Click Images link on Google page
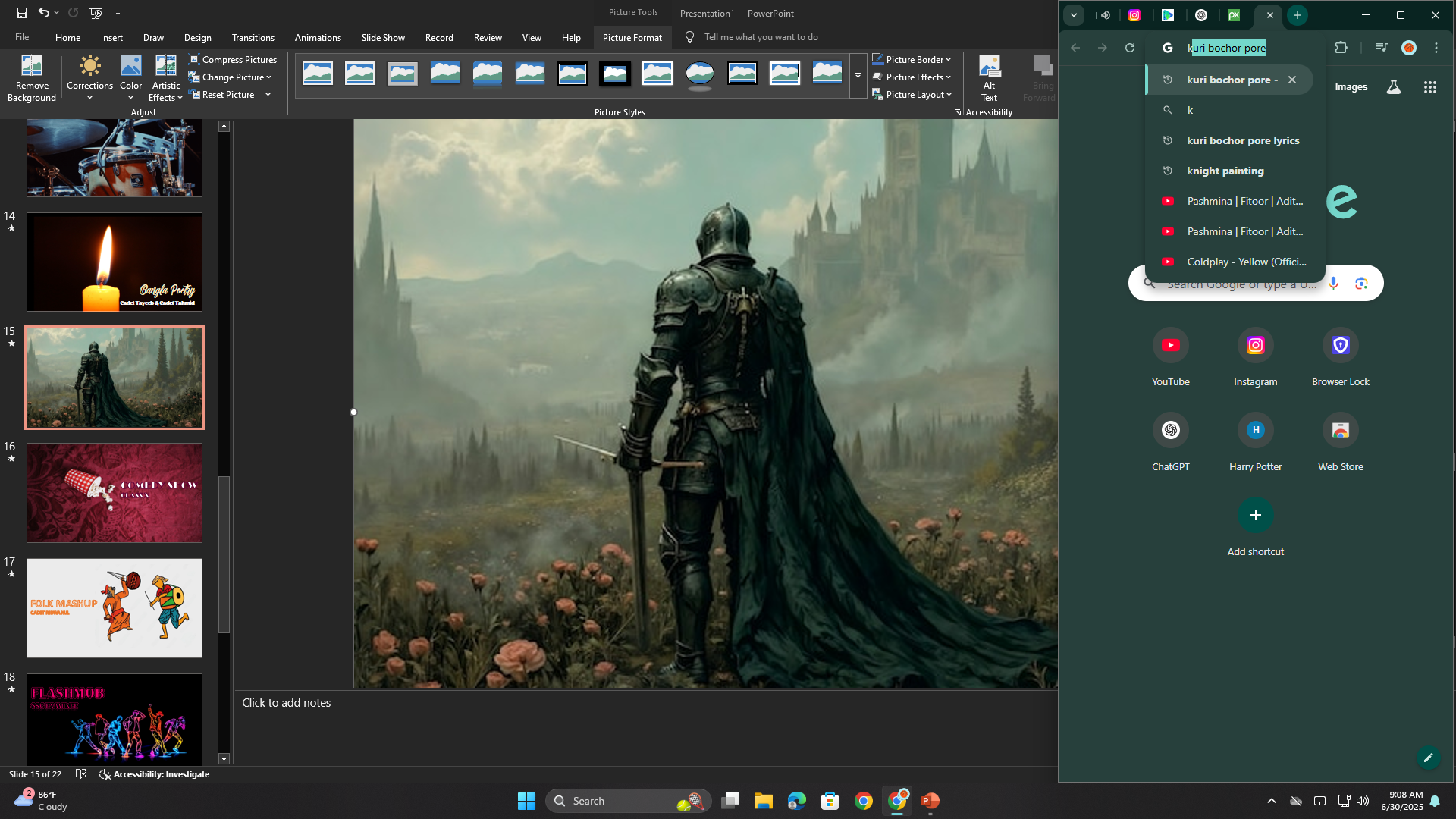The width and height of the screenshot is (1456, 819). click(x=1351, y=87)
